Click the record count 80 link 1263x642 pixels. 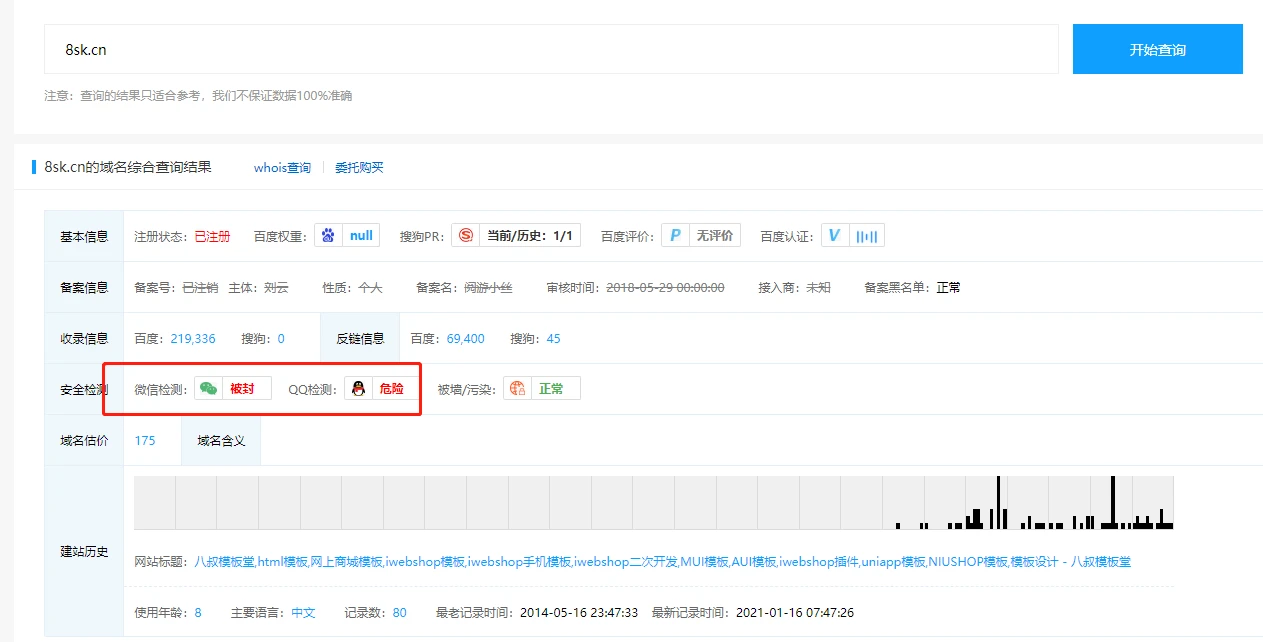(x=400, y=613)
